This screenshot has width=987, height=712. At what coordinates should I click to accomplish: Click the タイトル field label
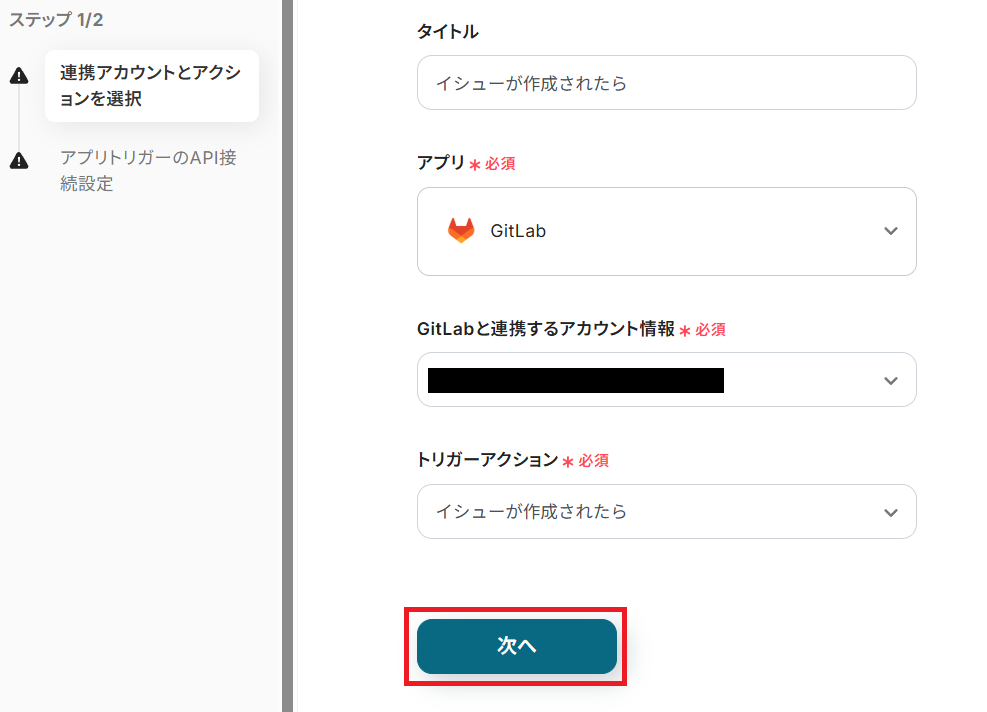[448, 32]
